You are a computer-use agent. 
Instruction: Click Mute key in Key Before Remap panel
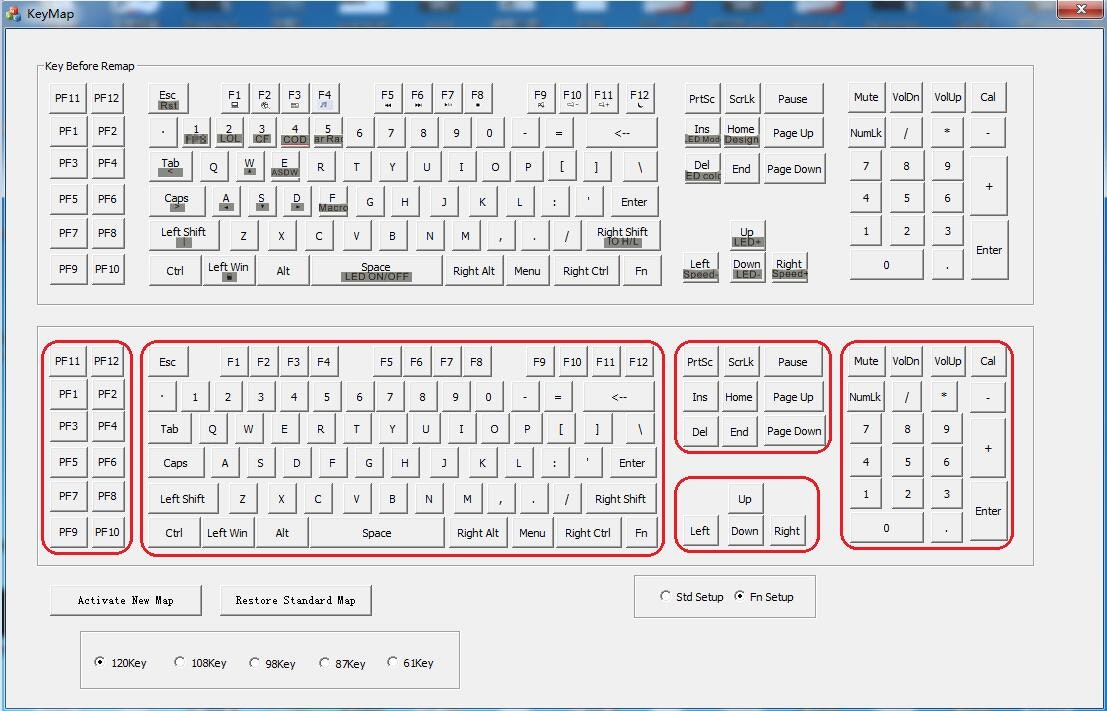pyautogui.click(x=866, y=98)
